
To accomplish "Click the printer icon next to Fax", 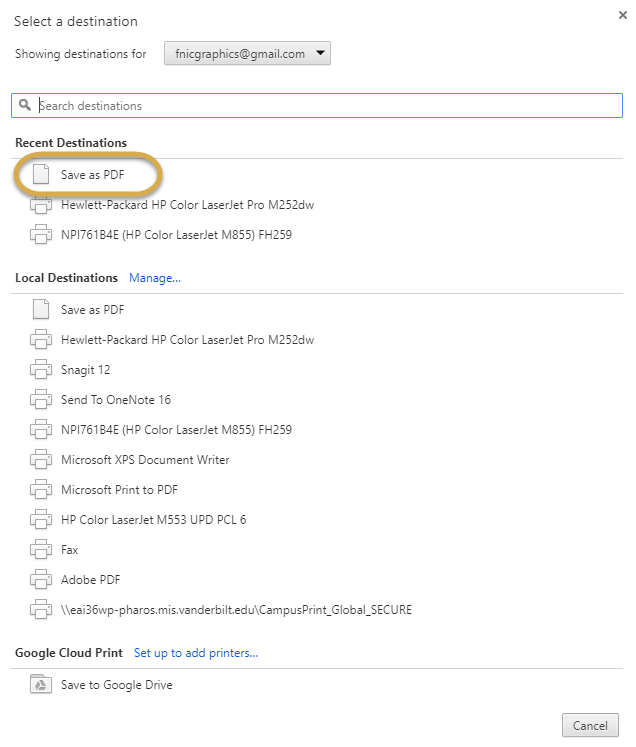I will click(41, 549).
